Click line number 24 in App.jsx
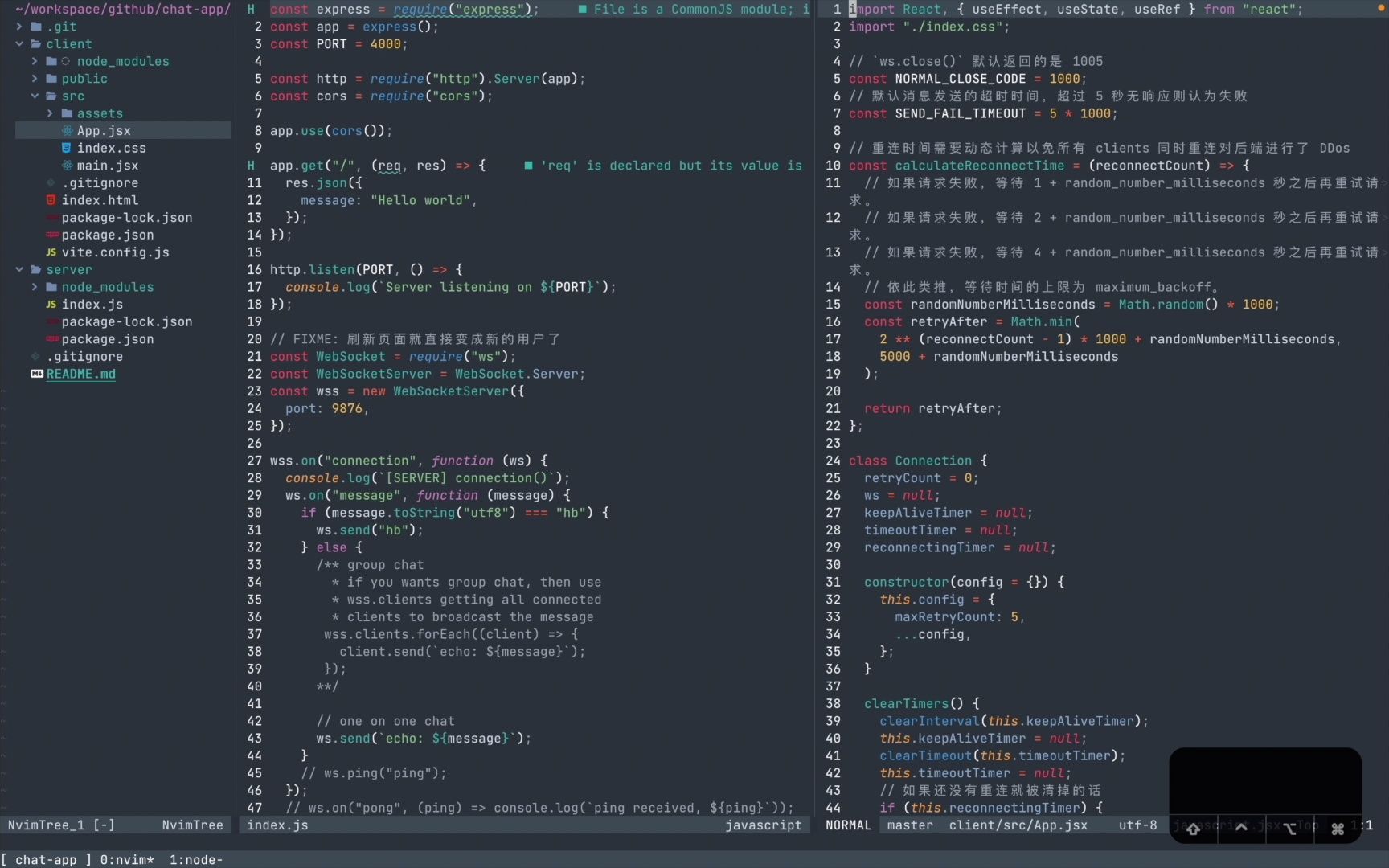Image resolution: width=1389 pixels, height=868 pixels. coord(833,461)
